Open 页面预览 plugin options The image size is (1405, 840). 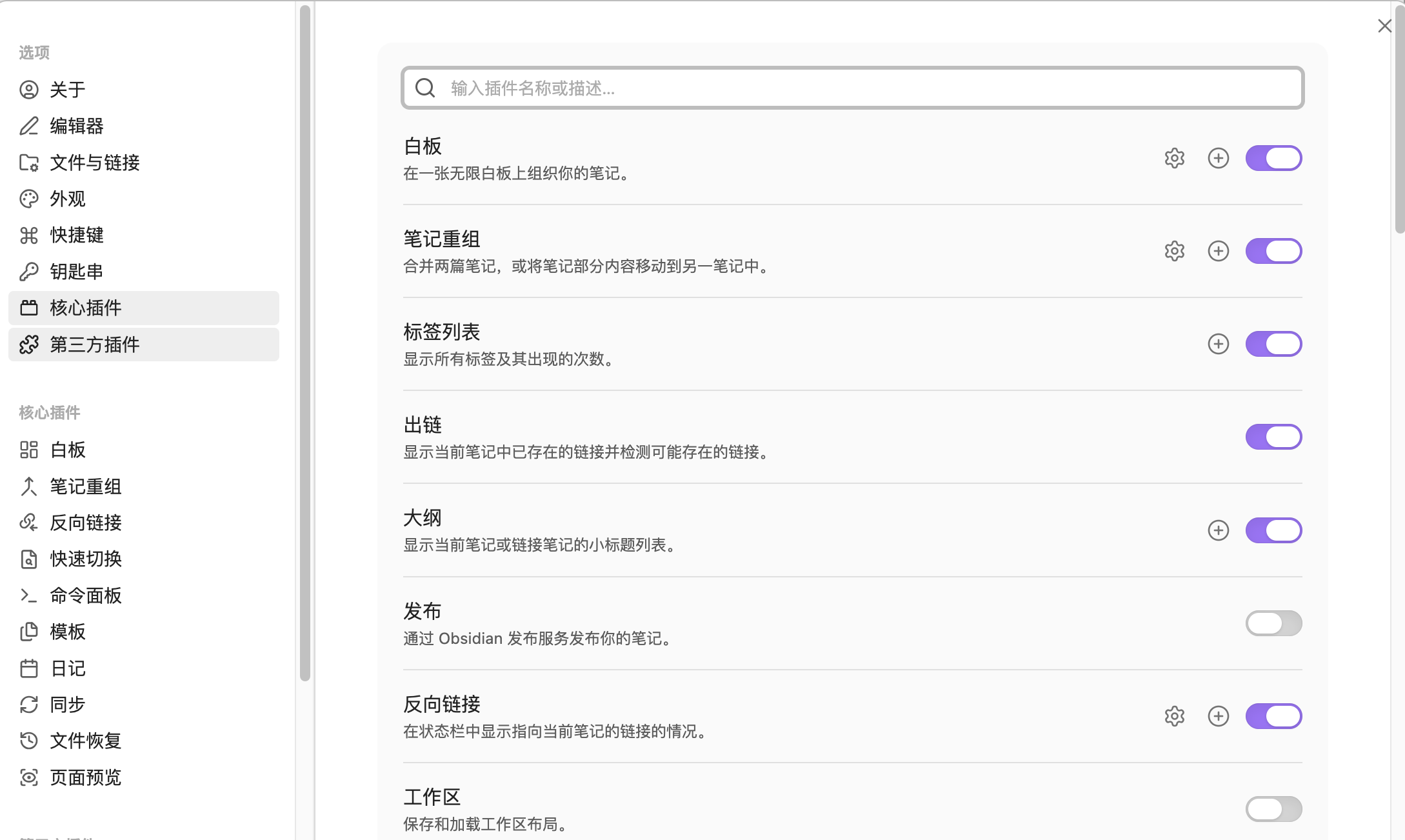(x=144, y=777)
